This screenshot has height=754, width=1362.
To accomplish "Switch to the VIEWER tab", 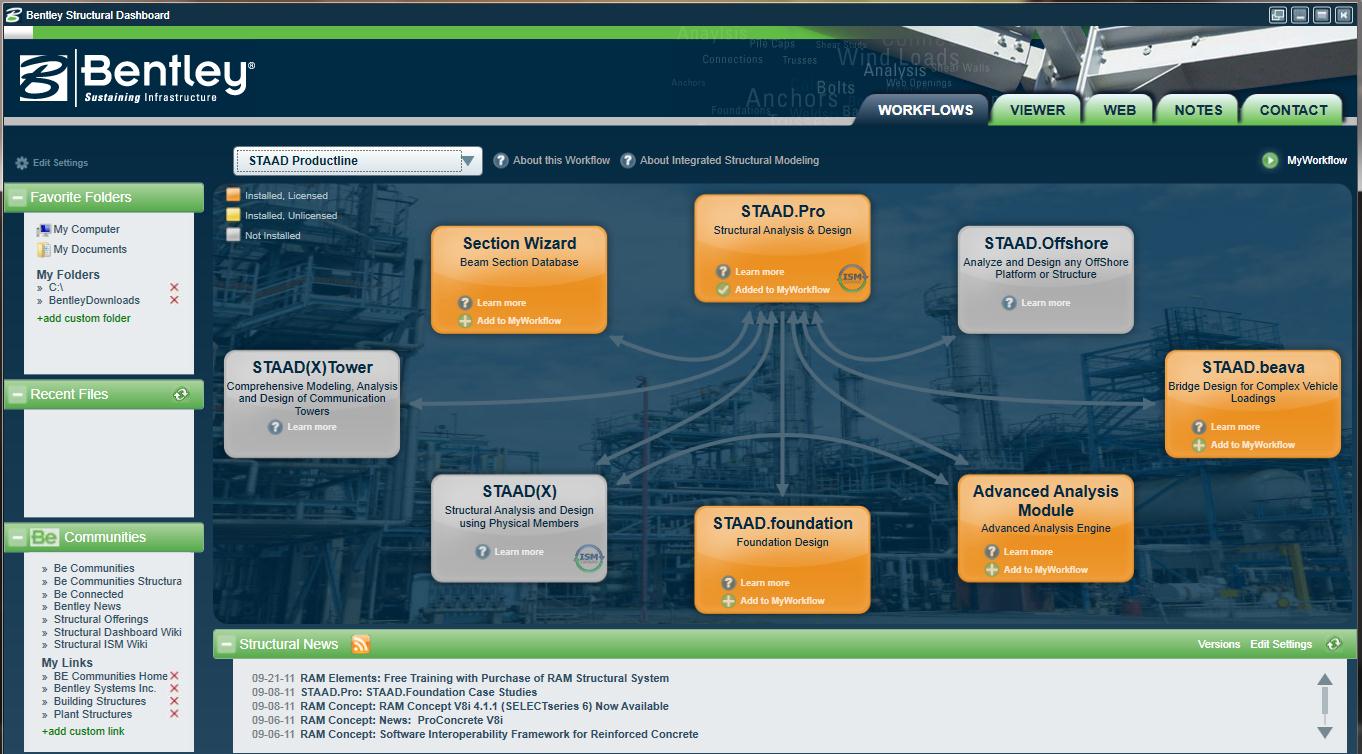I will (x=1038, y=110).
